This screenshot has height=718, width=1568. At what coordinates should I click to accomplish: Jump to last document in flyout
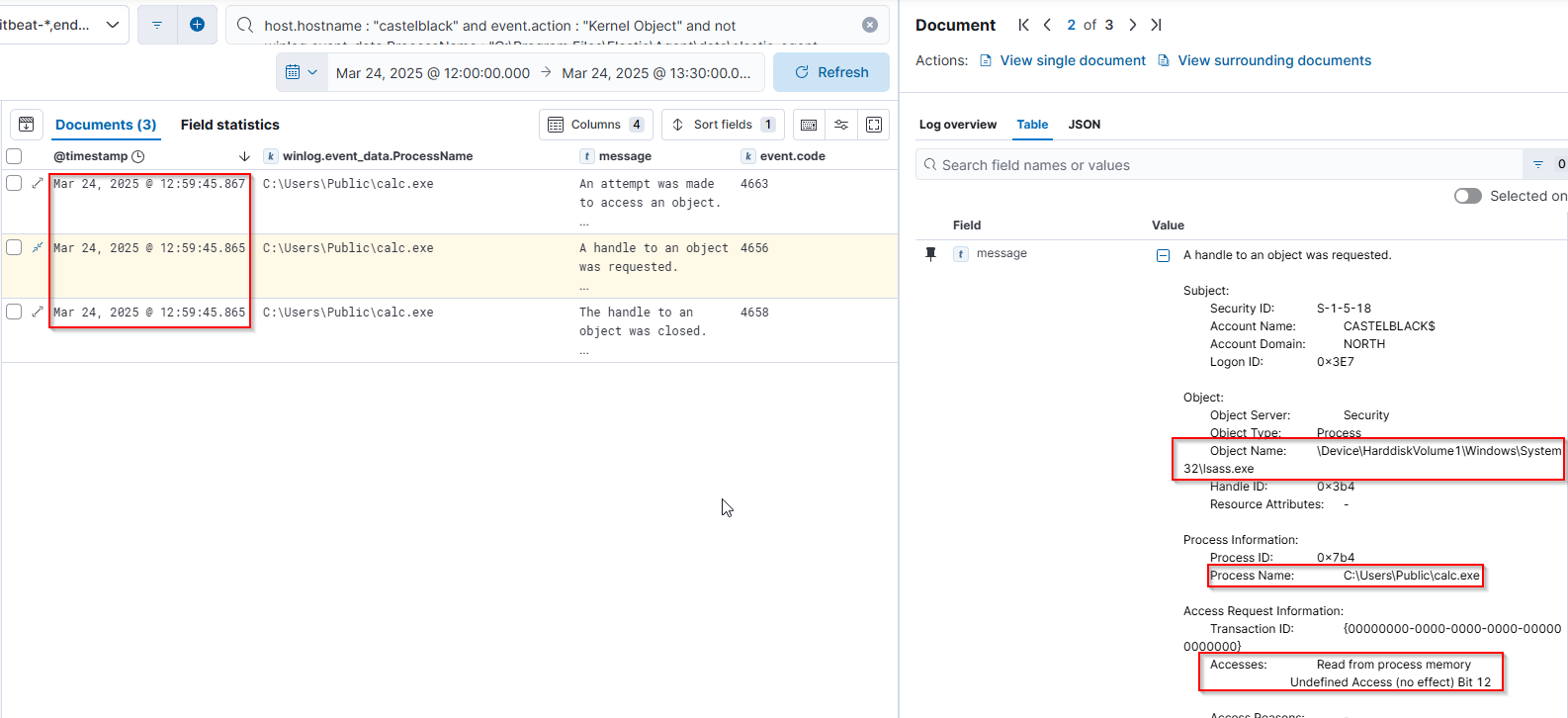1156,25
